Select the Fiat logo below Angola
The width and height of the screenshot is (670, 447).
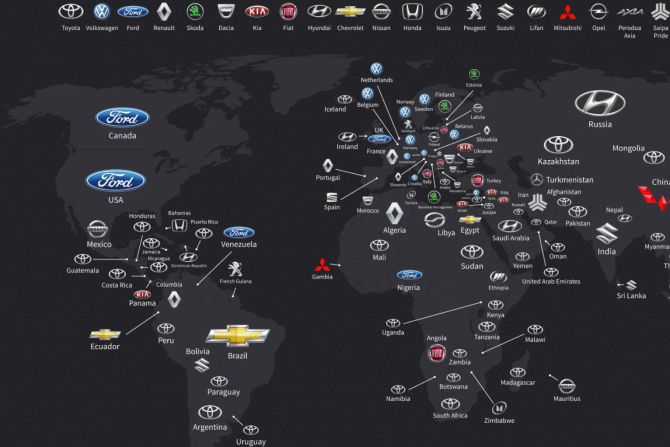(437, 353)
